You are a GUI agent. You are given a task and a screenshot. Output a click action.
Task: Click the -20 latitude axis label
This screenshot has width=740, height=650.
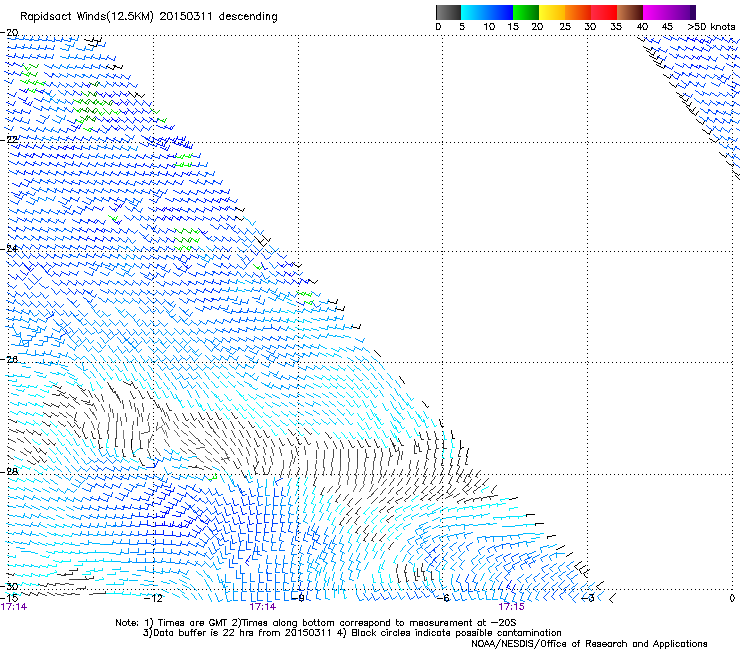click(9, 33)
